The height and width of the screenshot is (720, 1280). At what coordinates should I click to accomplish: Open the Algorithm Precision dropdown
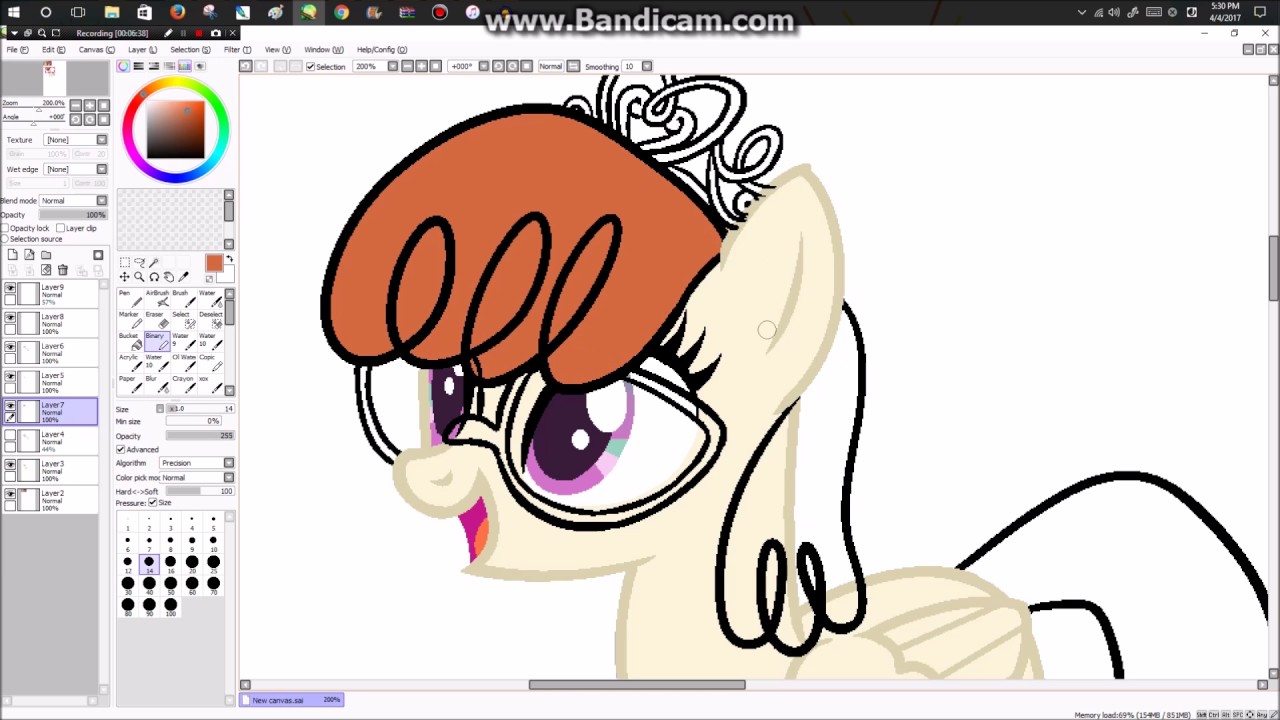click(x=196, y=463)
